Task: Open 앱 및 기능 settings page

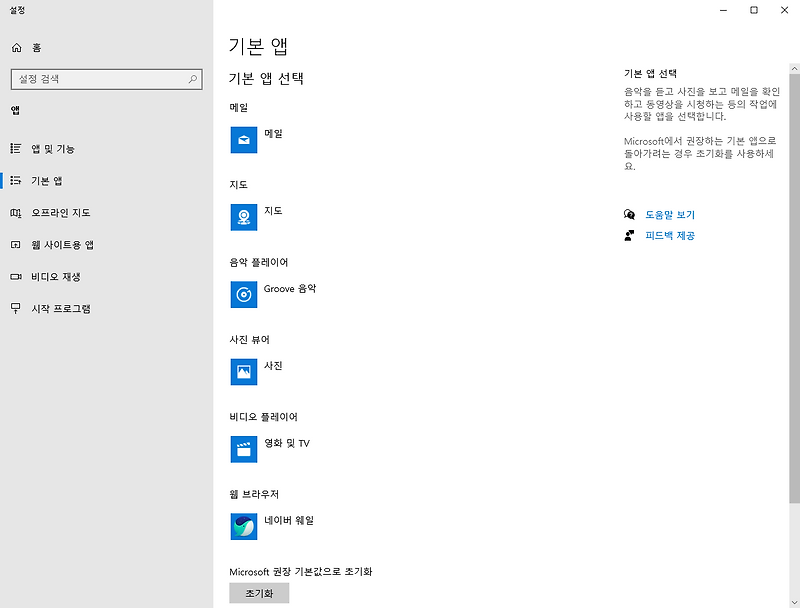Action: tap(53, 149)
